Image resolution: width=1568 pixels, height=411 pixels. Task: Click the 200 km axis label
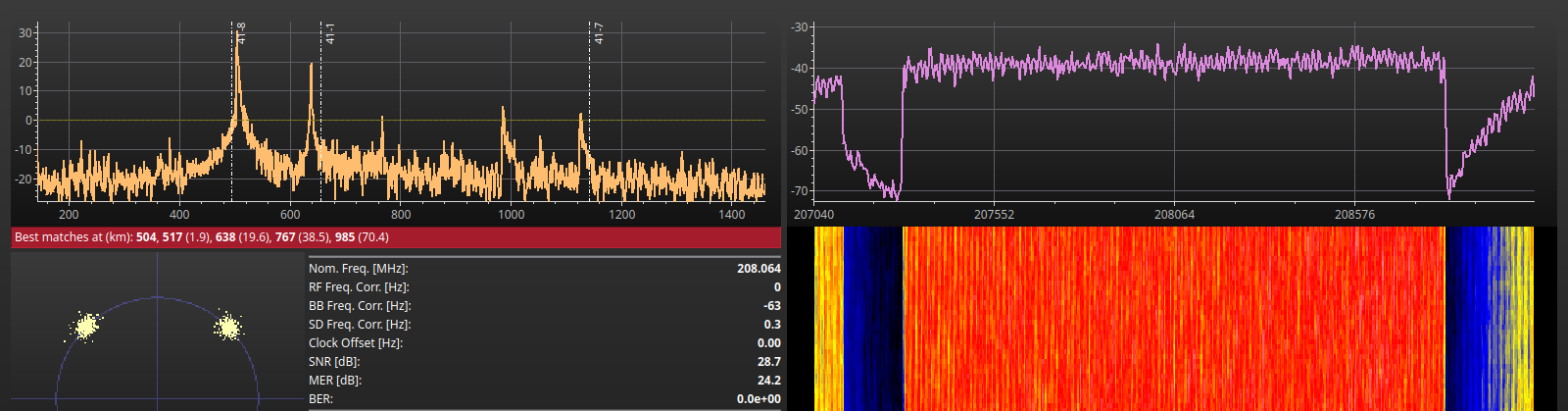(x=69, y=214)
